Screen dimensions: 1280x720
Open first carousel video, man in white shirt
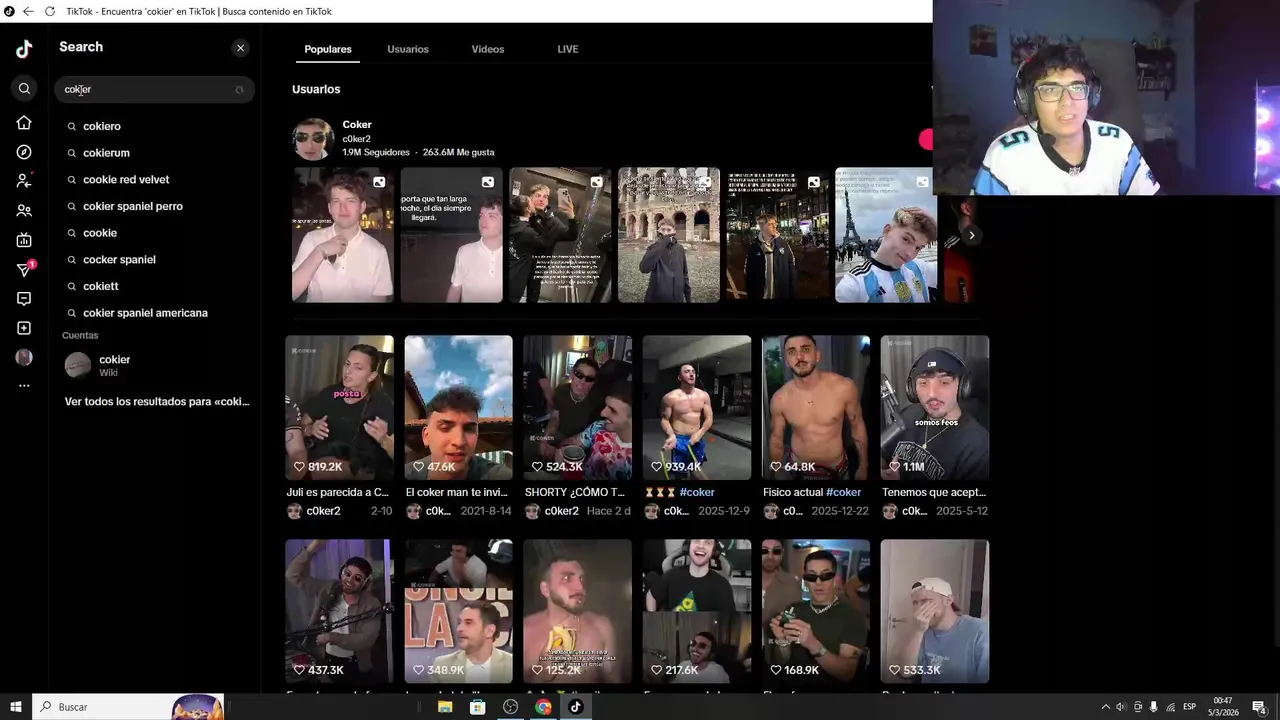pyautogui.click(x=343, y=235)
